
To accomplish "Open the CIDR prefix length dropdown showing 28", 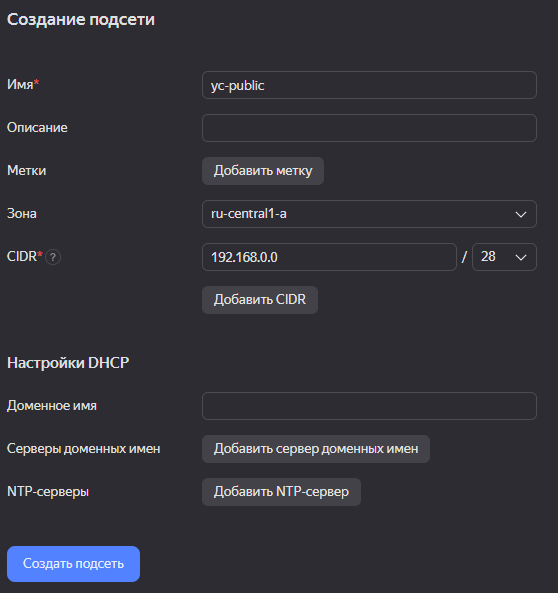I will (x=504, y=257).
